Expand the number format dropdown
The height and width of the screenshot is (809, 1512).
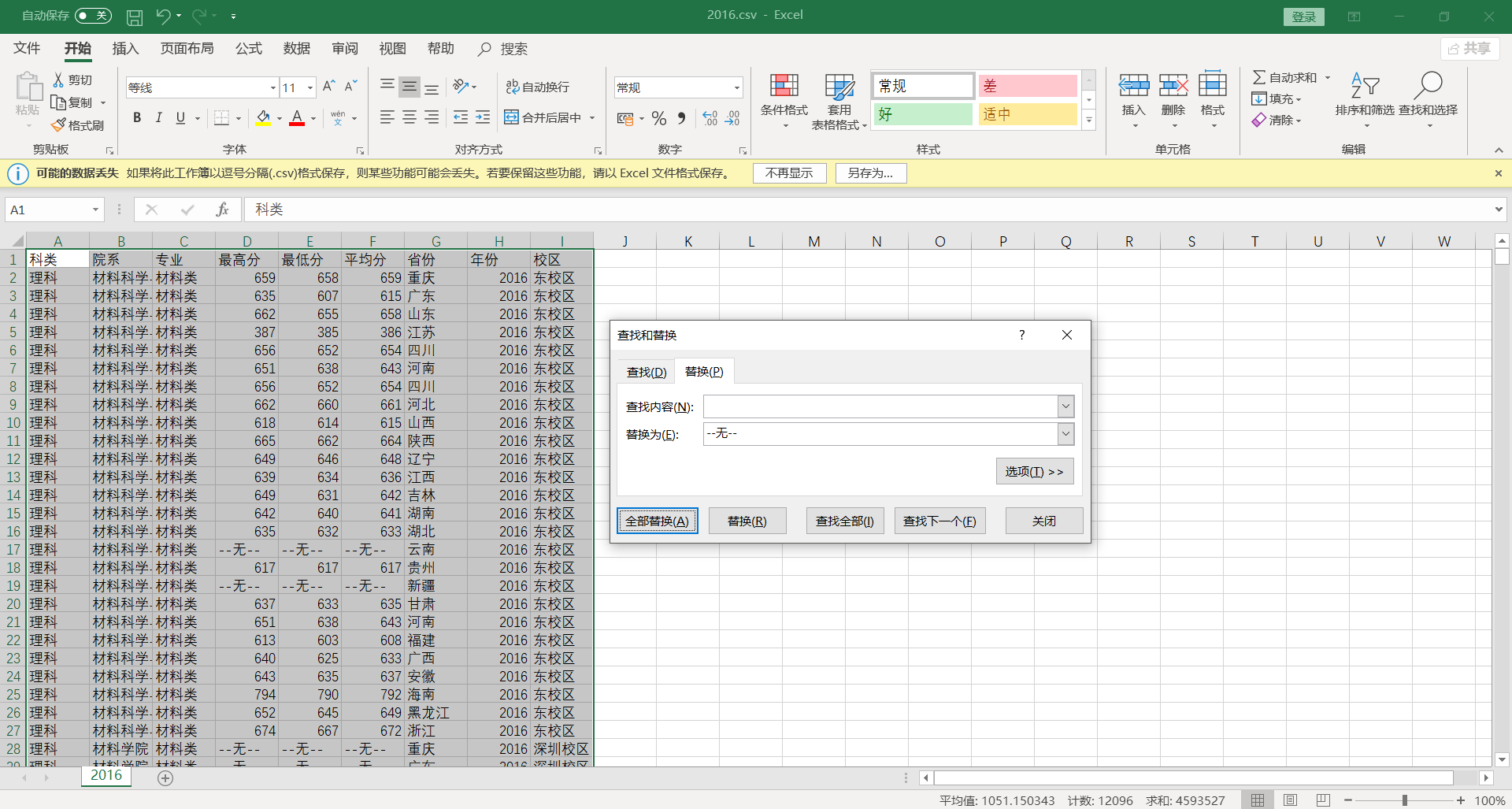[x=737, y=87]
